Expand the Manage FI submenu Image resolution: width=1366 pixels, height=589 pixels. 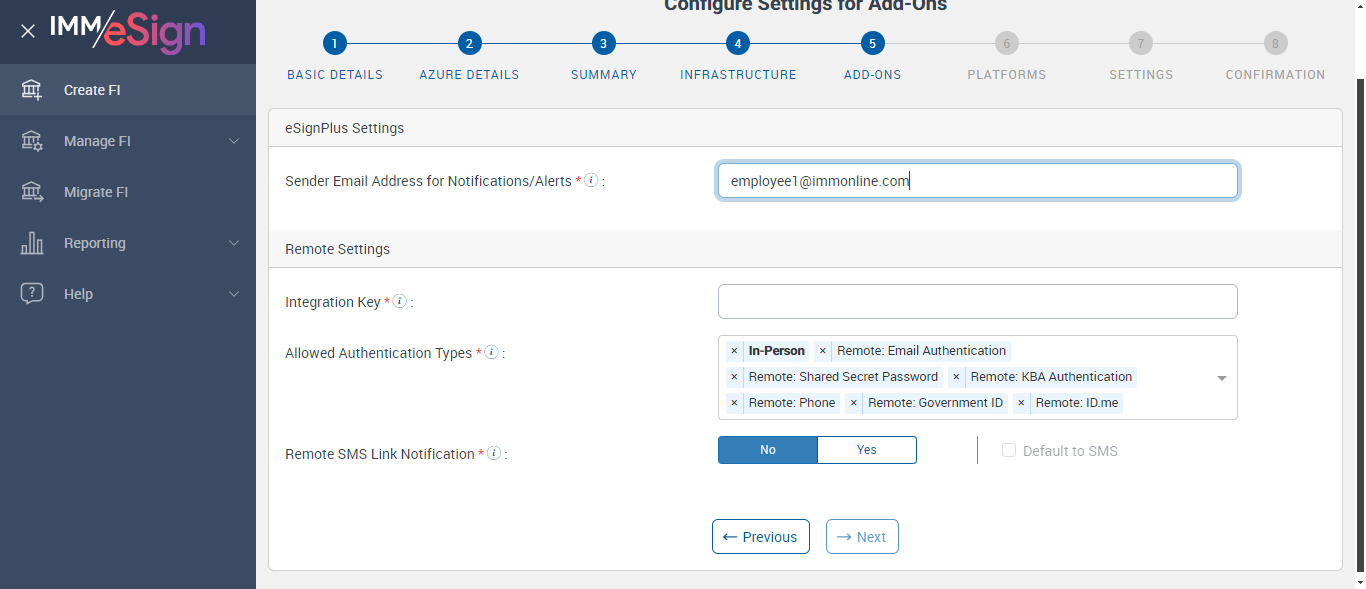coord(234,141)
